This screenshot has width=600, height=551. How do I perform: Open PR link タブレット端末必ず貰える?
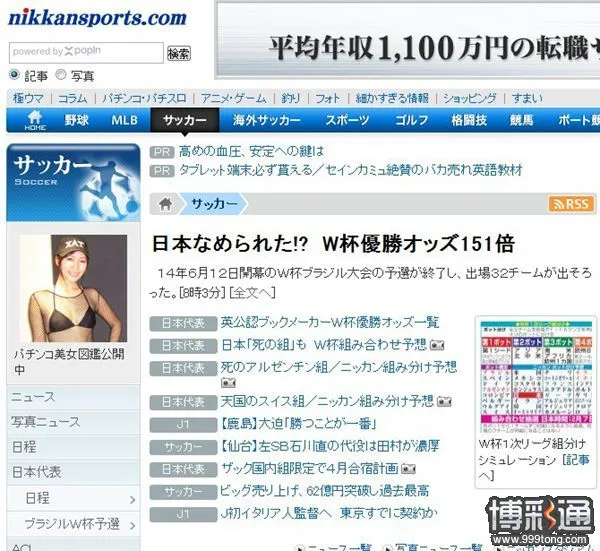(351, 170)
